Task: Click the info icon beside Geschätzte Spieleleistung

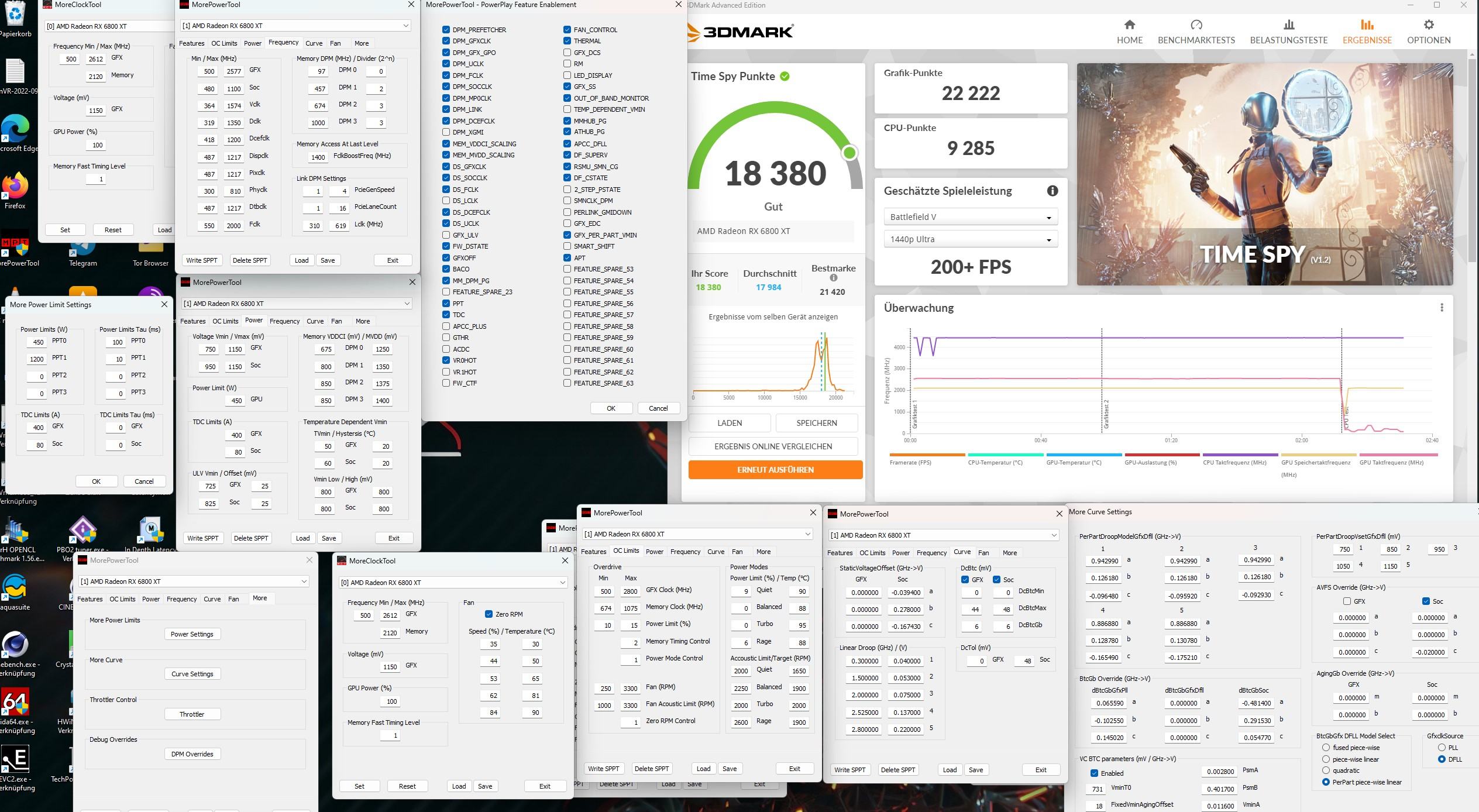Action: point(1052,191)
